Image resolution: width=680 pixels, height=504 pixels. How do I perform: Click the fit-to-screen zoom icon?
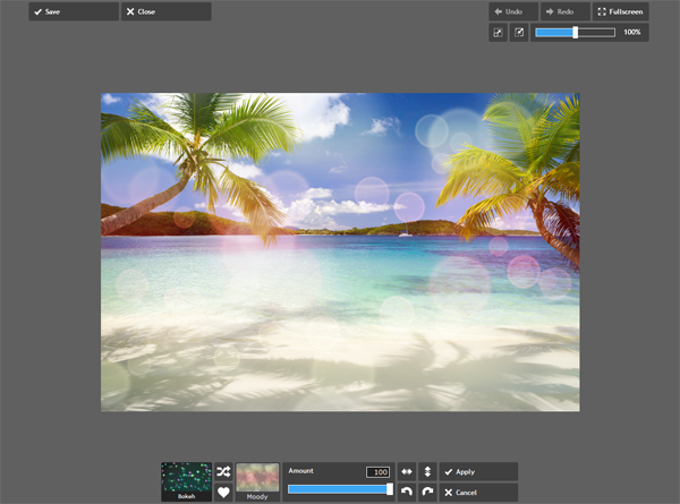tap(498, 33)
